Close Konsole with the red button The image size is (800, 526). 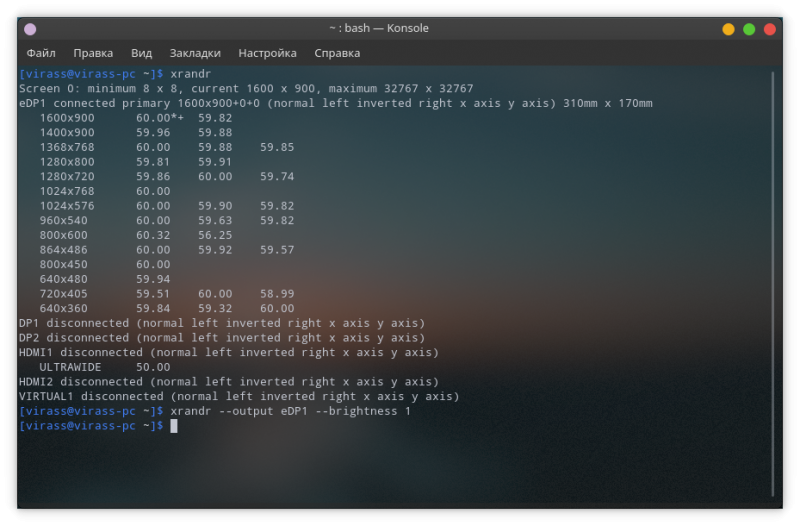[770, 30]
